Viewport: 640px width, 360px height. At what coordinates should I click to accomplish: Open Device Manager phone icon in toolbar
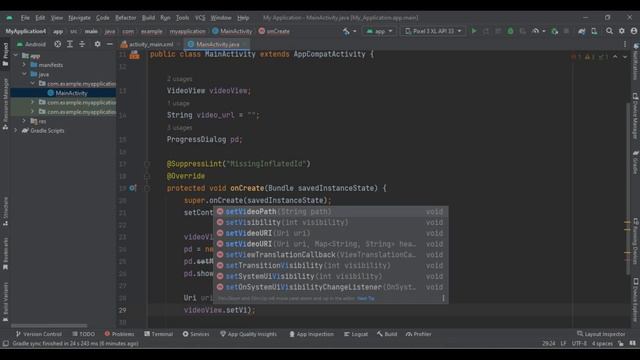coord(594,31)
